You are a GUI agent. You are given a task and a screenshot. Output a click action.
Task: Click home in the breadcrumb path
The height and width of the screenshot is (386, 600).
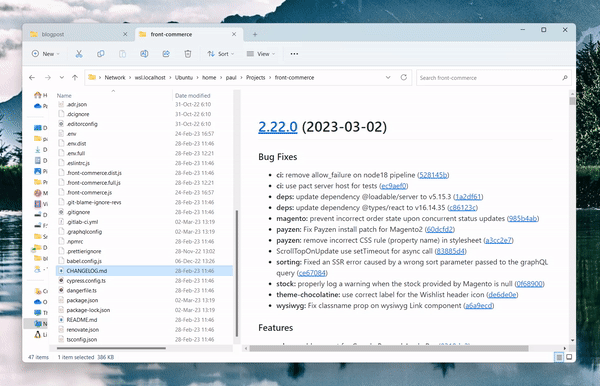(x=209, y=78)
